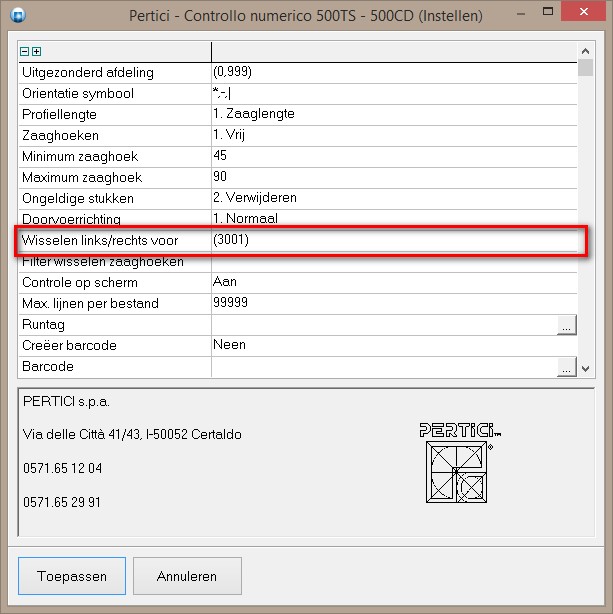This screenshot has width=613, height=614.
Task: Select Uitgezonderd afdeling property label
Action: pos(88,72)
